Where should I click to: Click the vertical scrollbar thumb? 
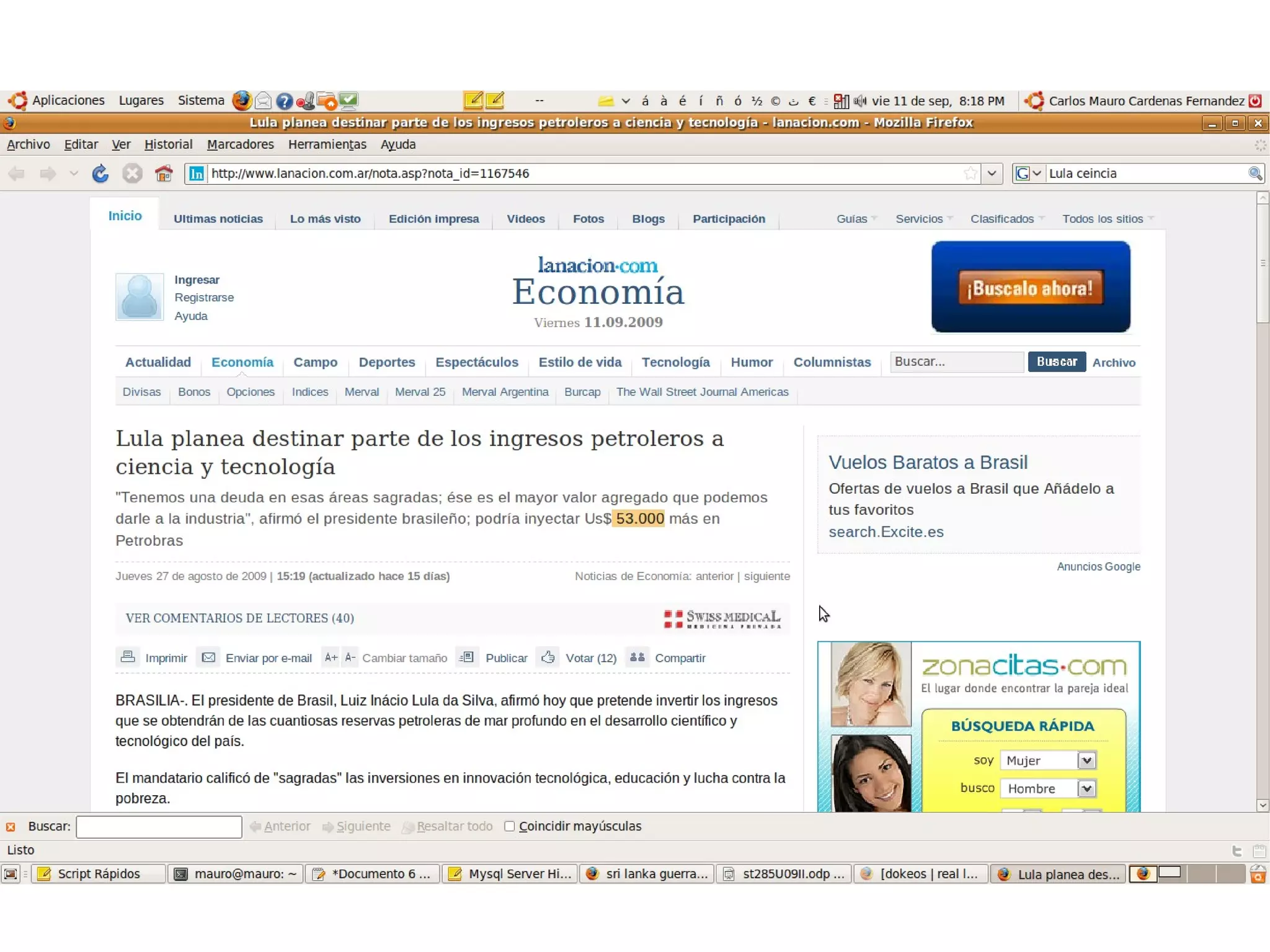click(1263, 264)
